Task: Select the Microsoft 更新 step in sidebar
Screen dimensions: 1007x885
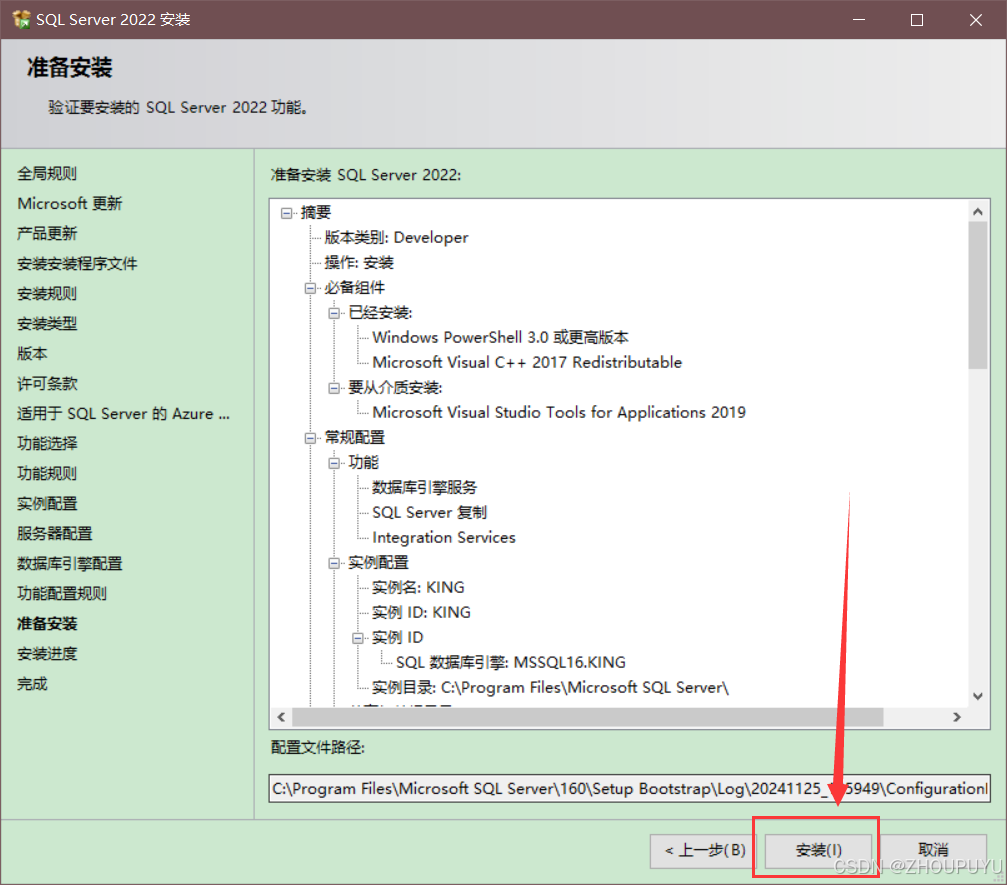Action: (x=69, y=204)
